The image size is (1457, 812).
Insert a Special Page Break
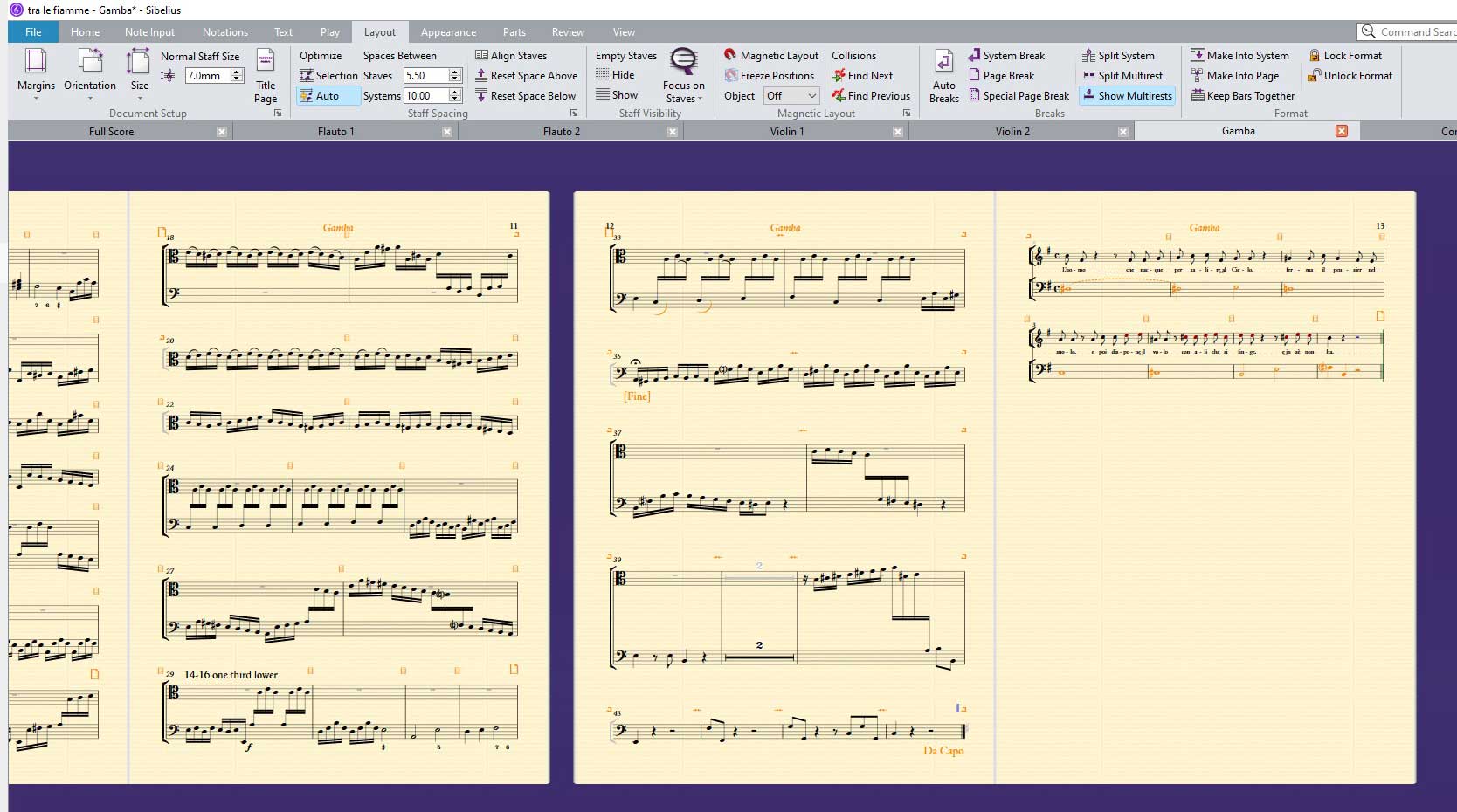click(x=1019, y=96)
